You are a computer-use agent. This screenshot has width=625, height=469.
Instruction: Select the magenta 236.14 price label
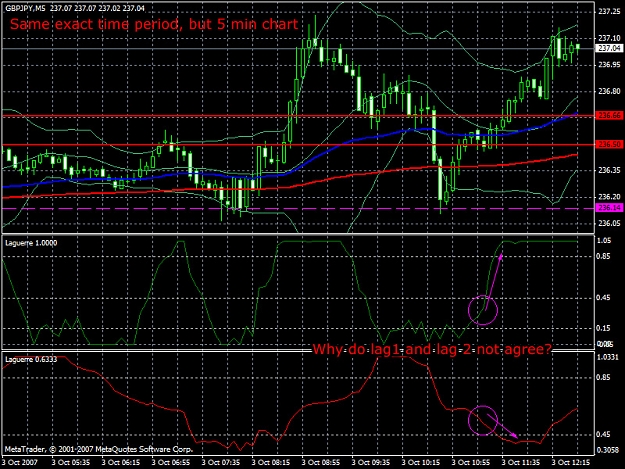[609, 208]
